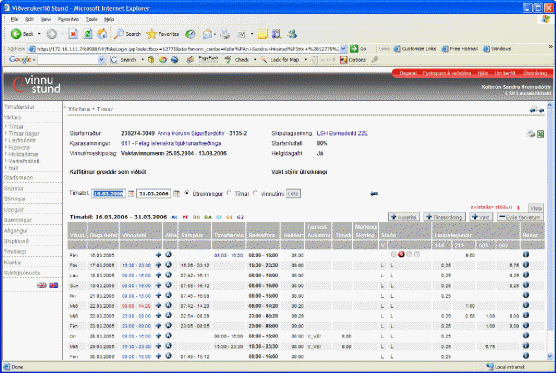Click the green Go arrow button

coord(354,49)
